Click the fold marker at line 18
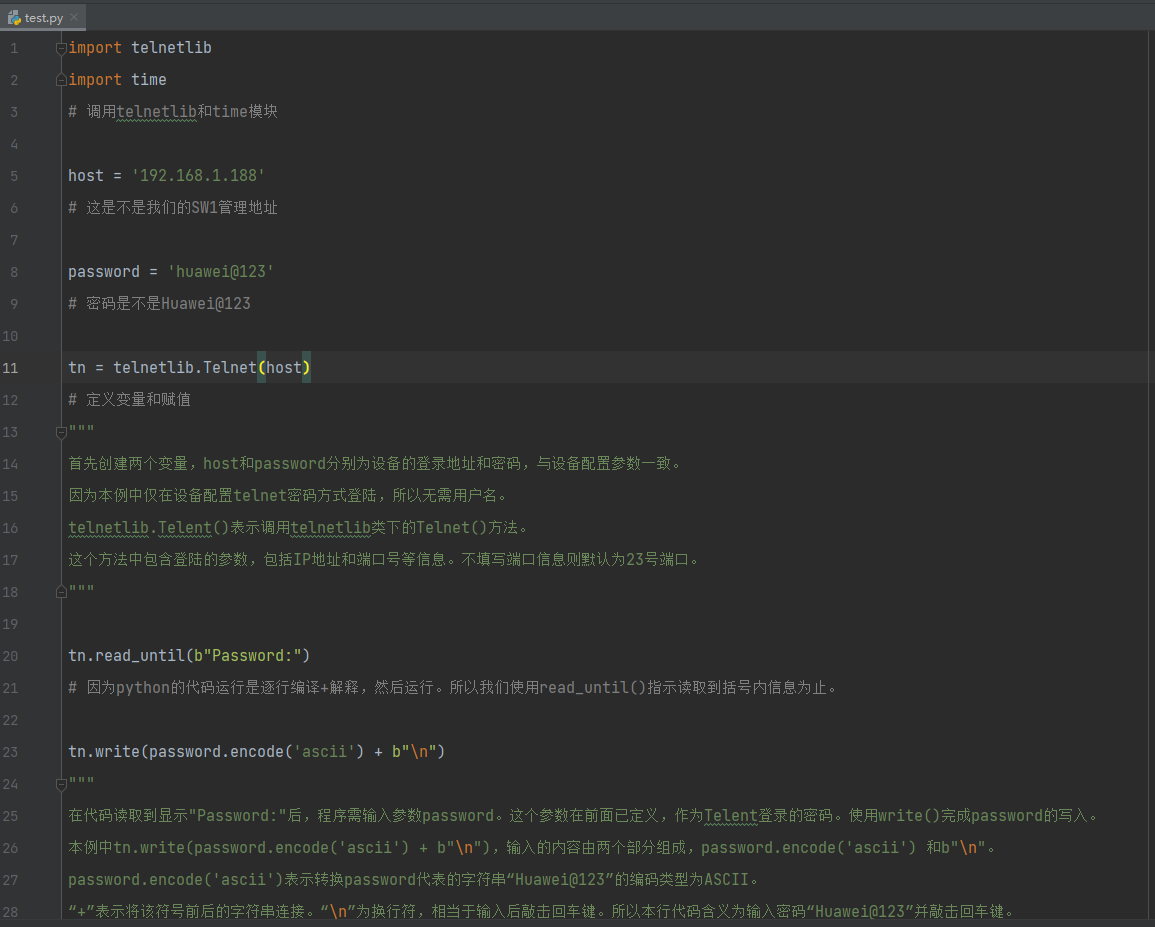 pos(60,591)
